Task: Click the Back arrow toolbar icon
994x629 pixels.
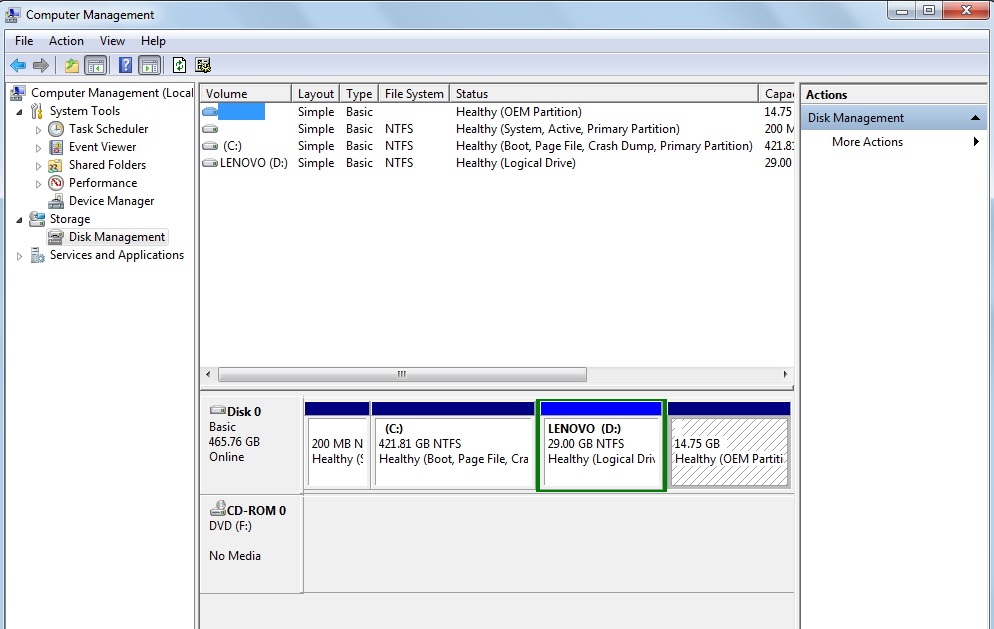Action: pos(18,66)
